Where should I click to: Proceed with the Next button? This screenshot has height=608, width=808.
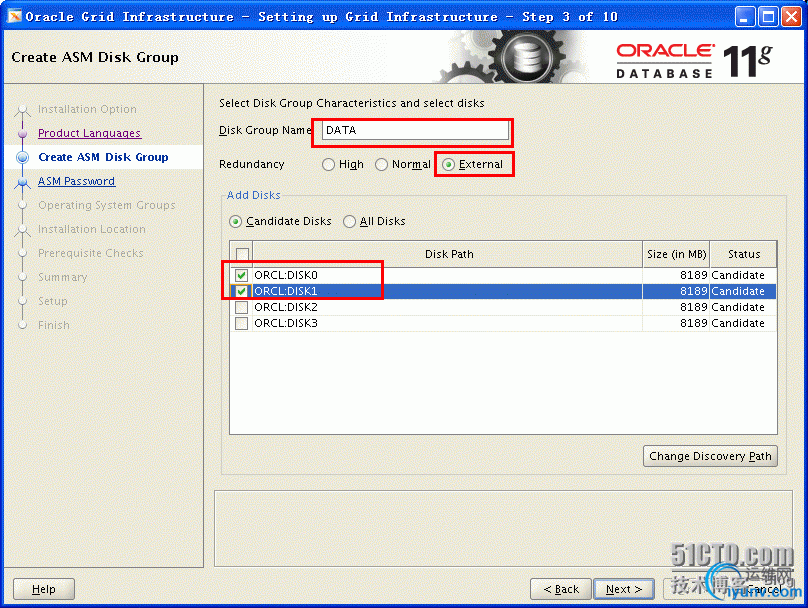[624, 589]
